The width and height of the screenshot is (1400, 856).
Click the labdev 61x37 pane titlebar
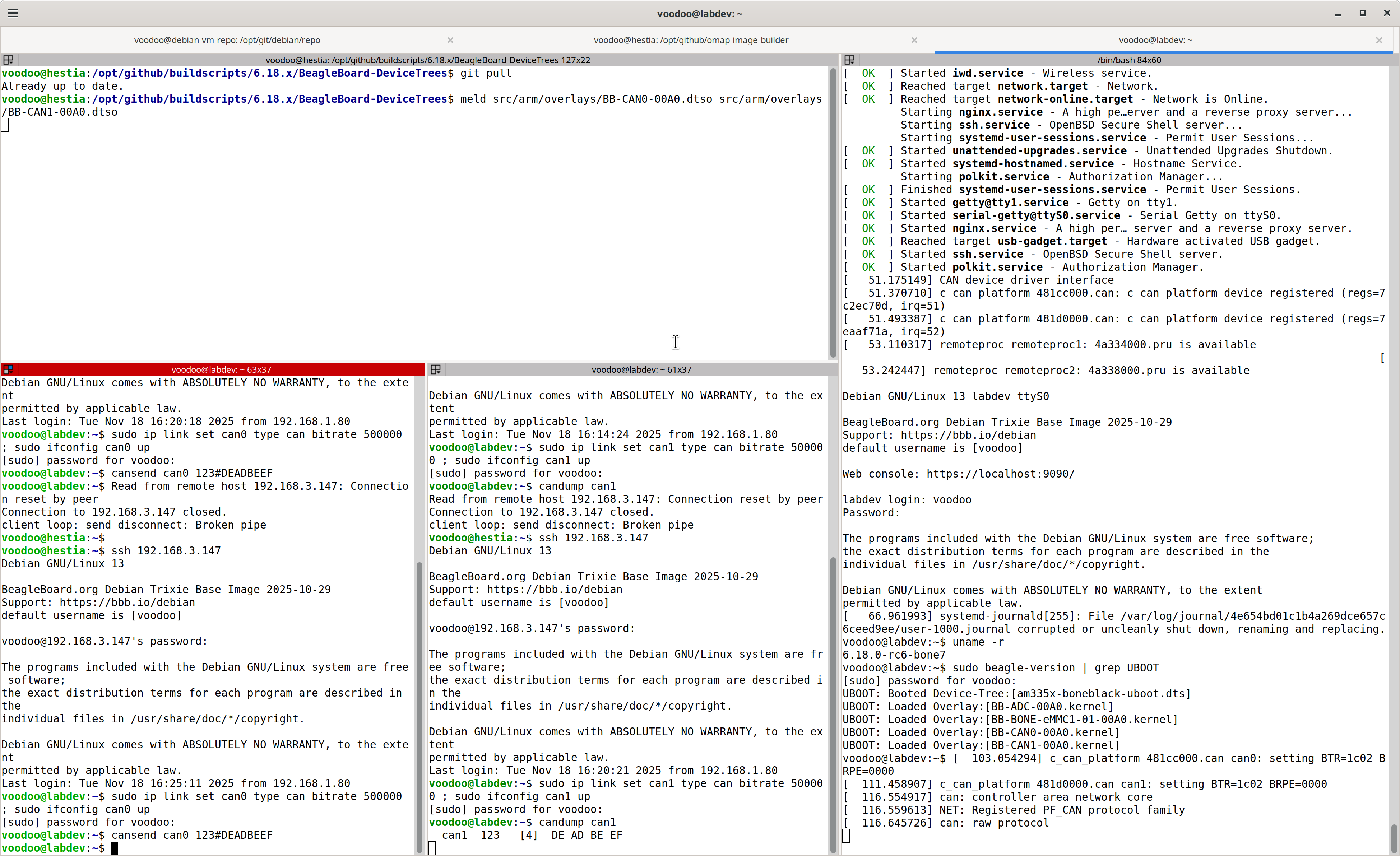pyautogui.click(x=641, y=369)
